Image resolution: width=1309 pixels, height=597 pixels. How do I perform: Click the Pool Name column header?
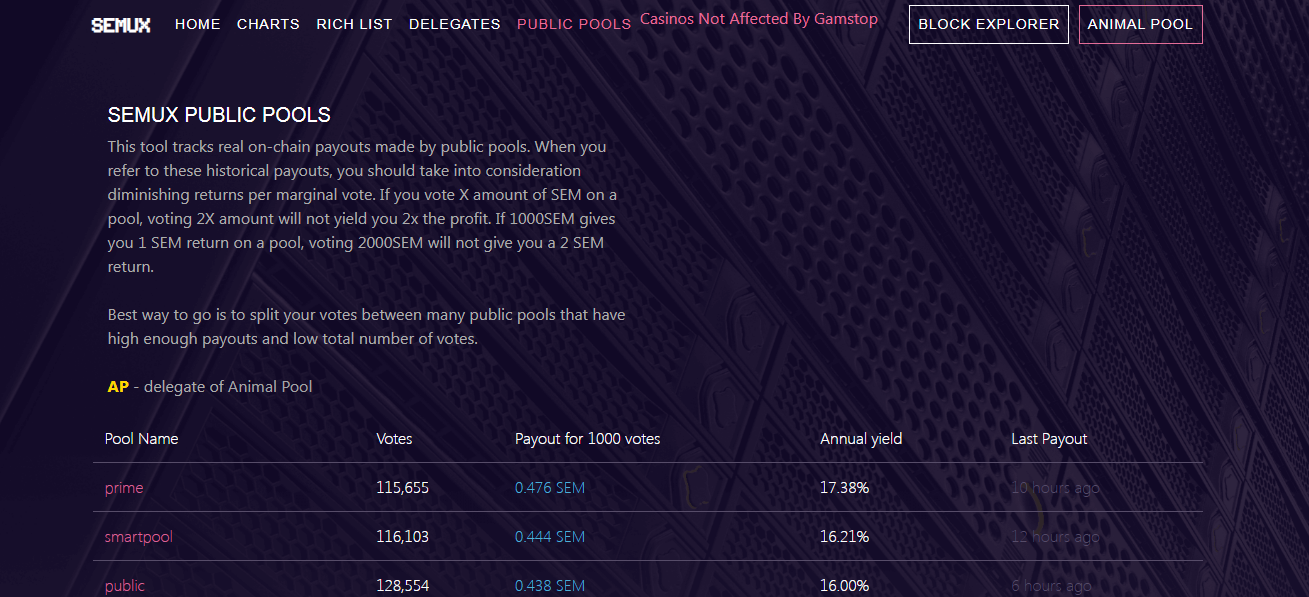pyautogui.click(x=141, y=439)
